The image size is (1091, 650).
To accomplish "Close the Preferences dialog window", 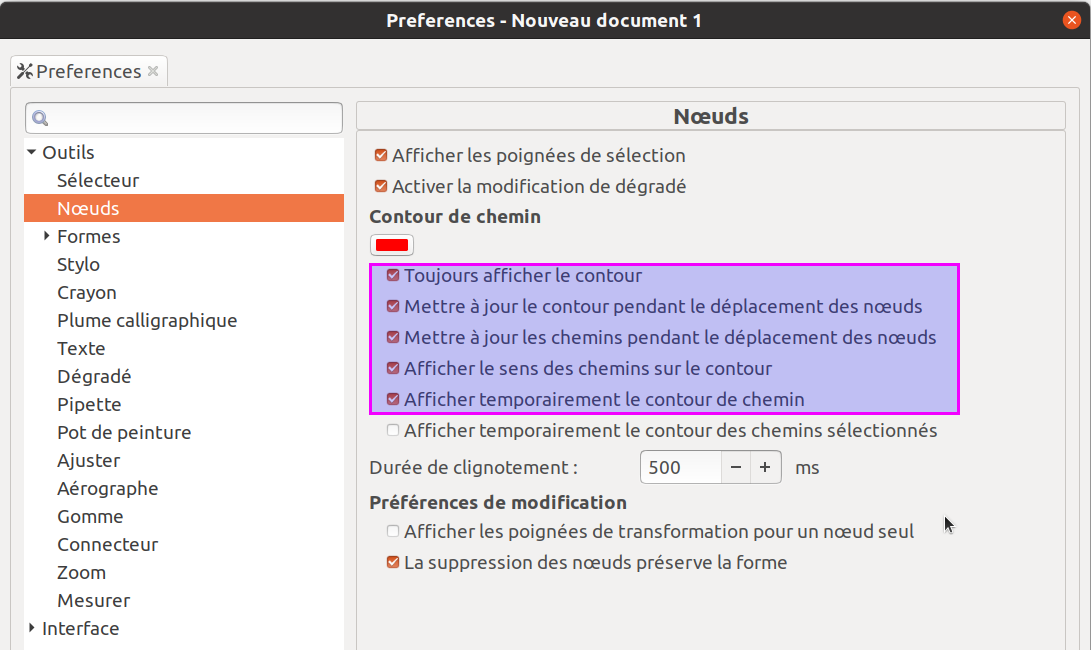I will pos(1072,20).
